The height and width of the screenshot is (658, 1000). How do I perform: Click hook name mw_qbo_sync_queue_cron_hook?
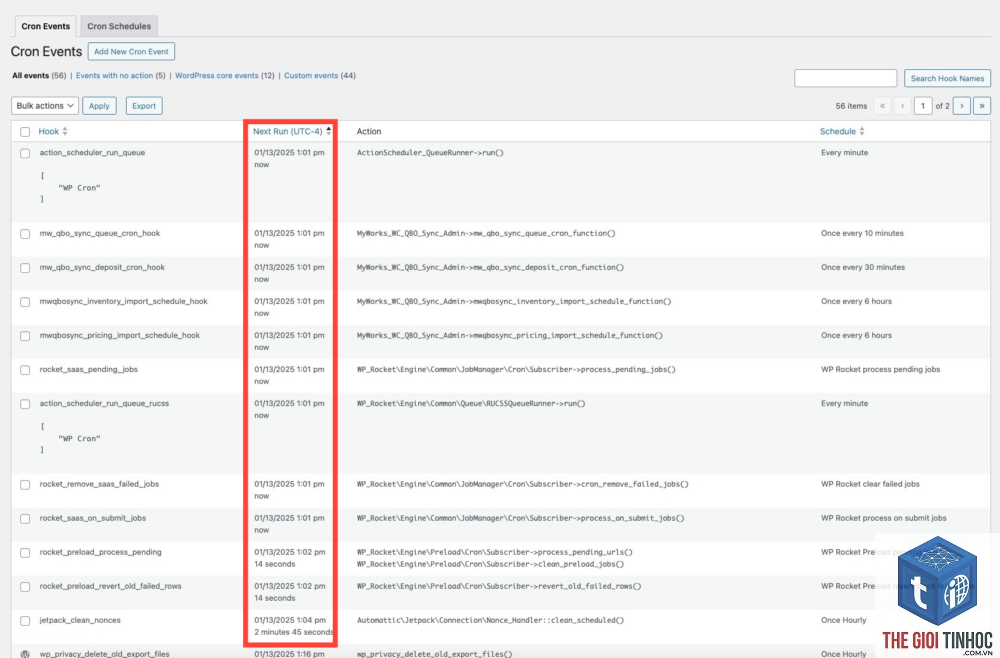(x=99, y=233)
